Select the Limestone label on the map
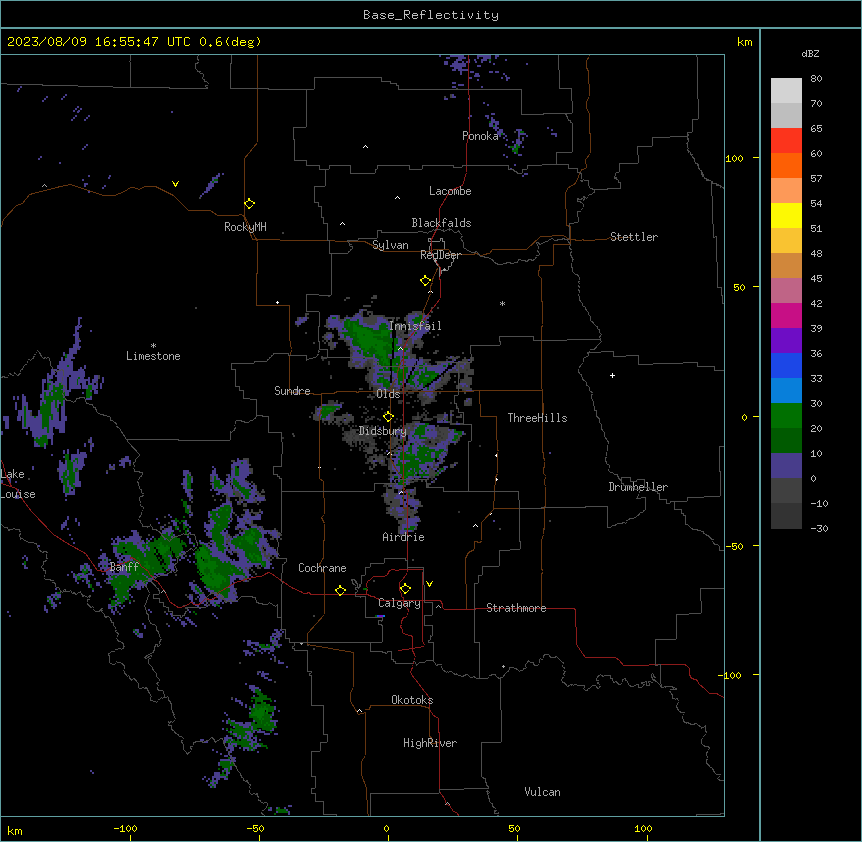This screenshot has height=842, width=862. (153, 356)
